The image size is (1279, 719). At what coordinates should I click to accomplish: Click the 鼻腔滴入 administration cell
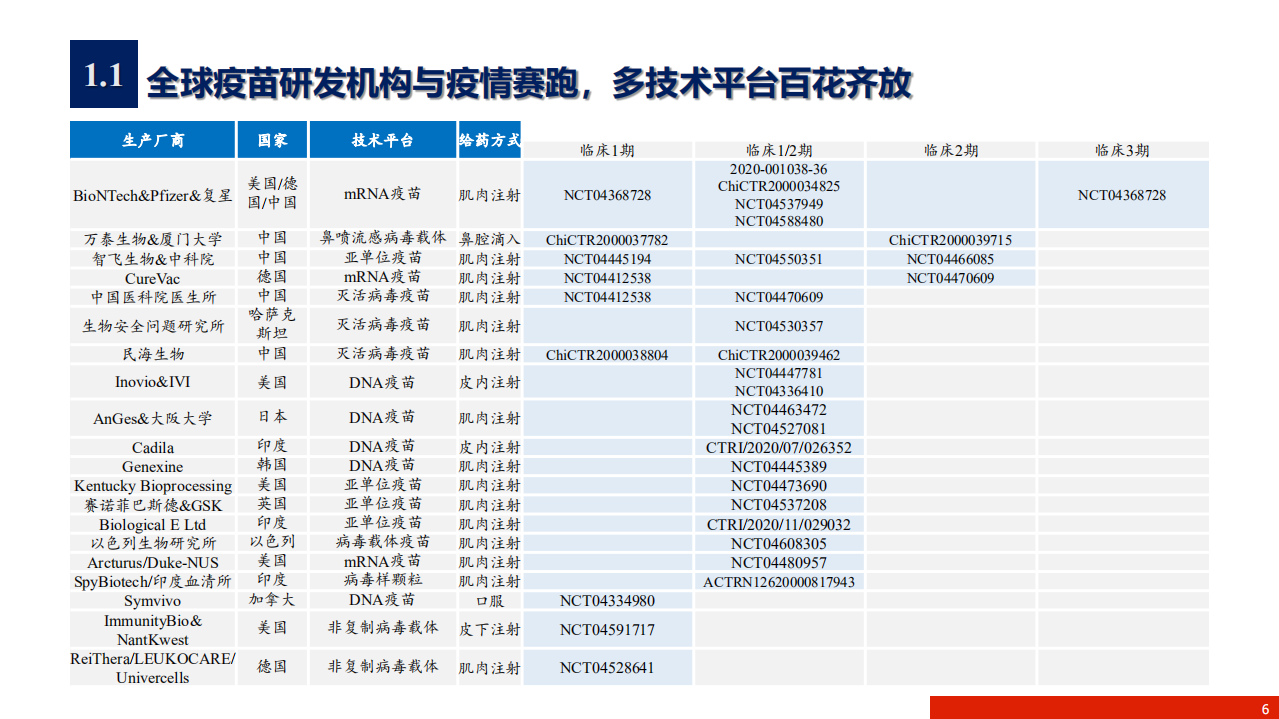point(489,240)
